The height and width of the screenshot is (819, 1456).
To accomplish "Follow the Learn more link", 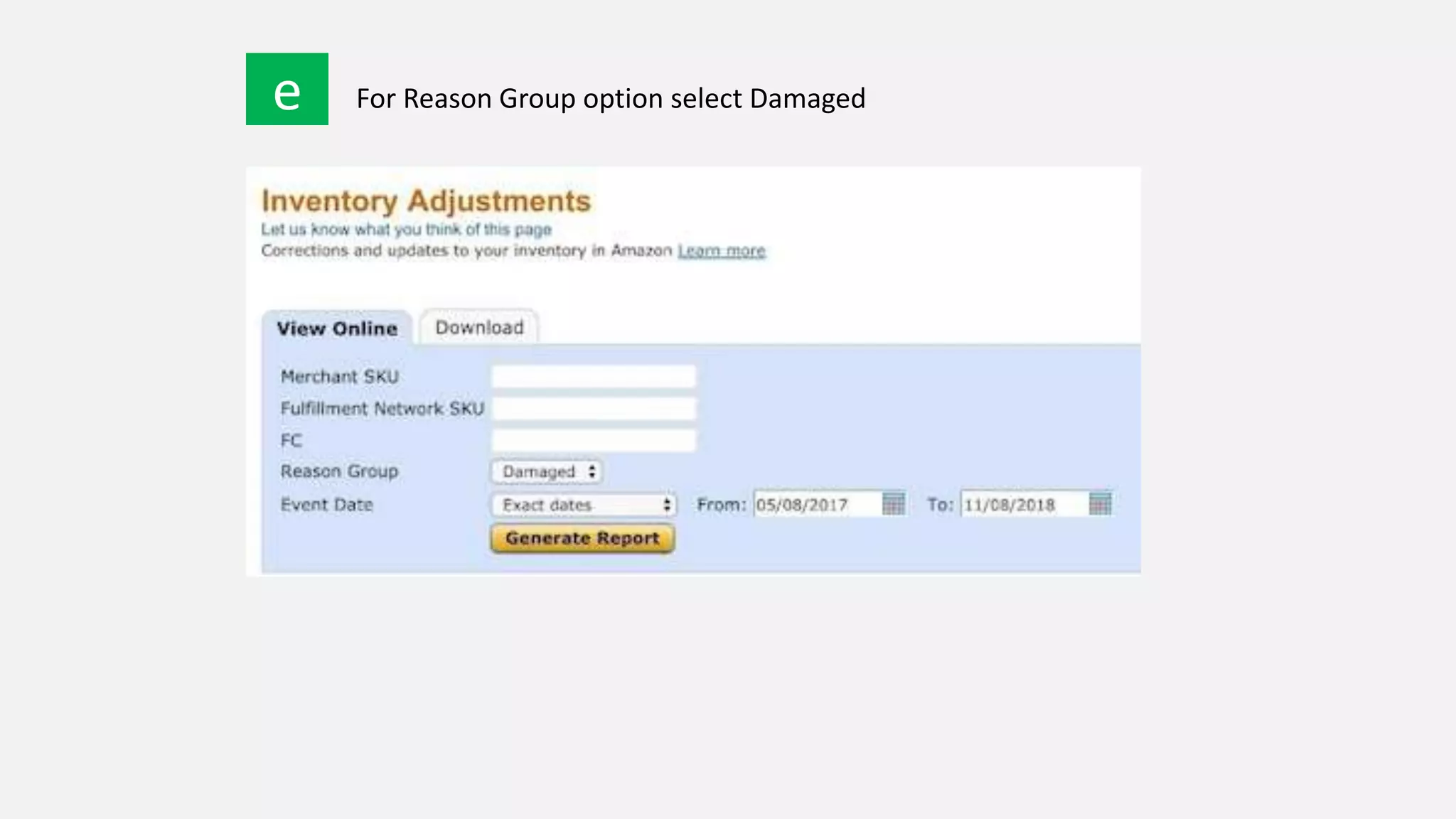I will pos(722,251).
